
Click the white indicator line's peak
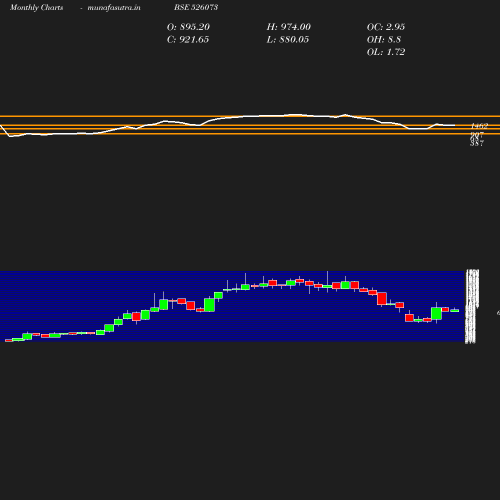(x=345, y=115)
